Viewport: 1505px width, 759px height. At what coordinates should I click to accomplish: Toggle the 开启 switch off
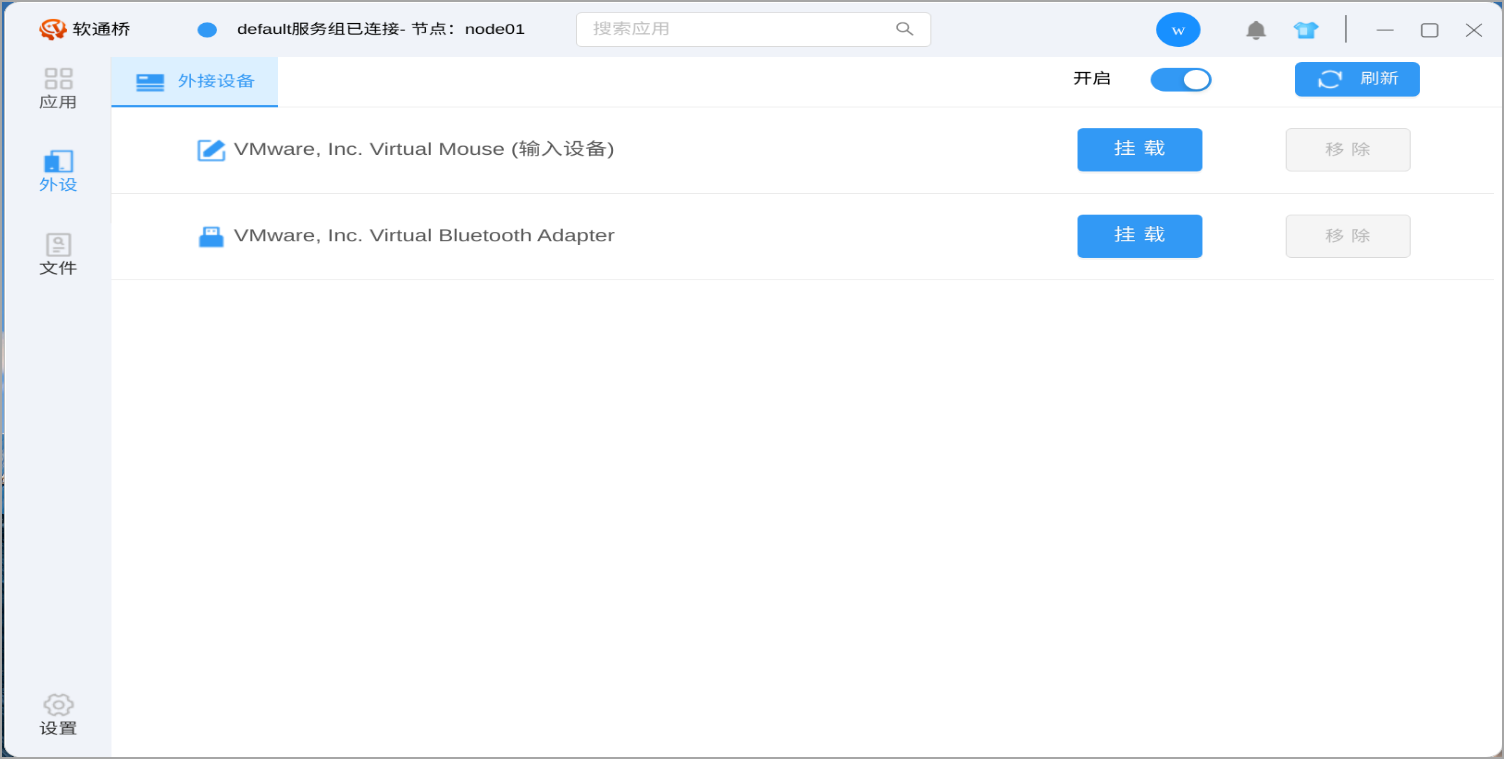pyautogui.click(x=1180, y=80)
